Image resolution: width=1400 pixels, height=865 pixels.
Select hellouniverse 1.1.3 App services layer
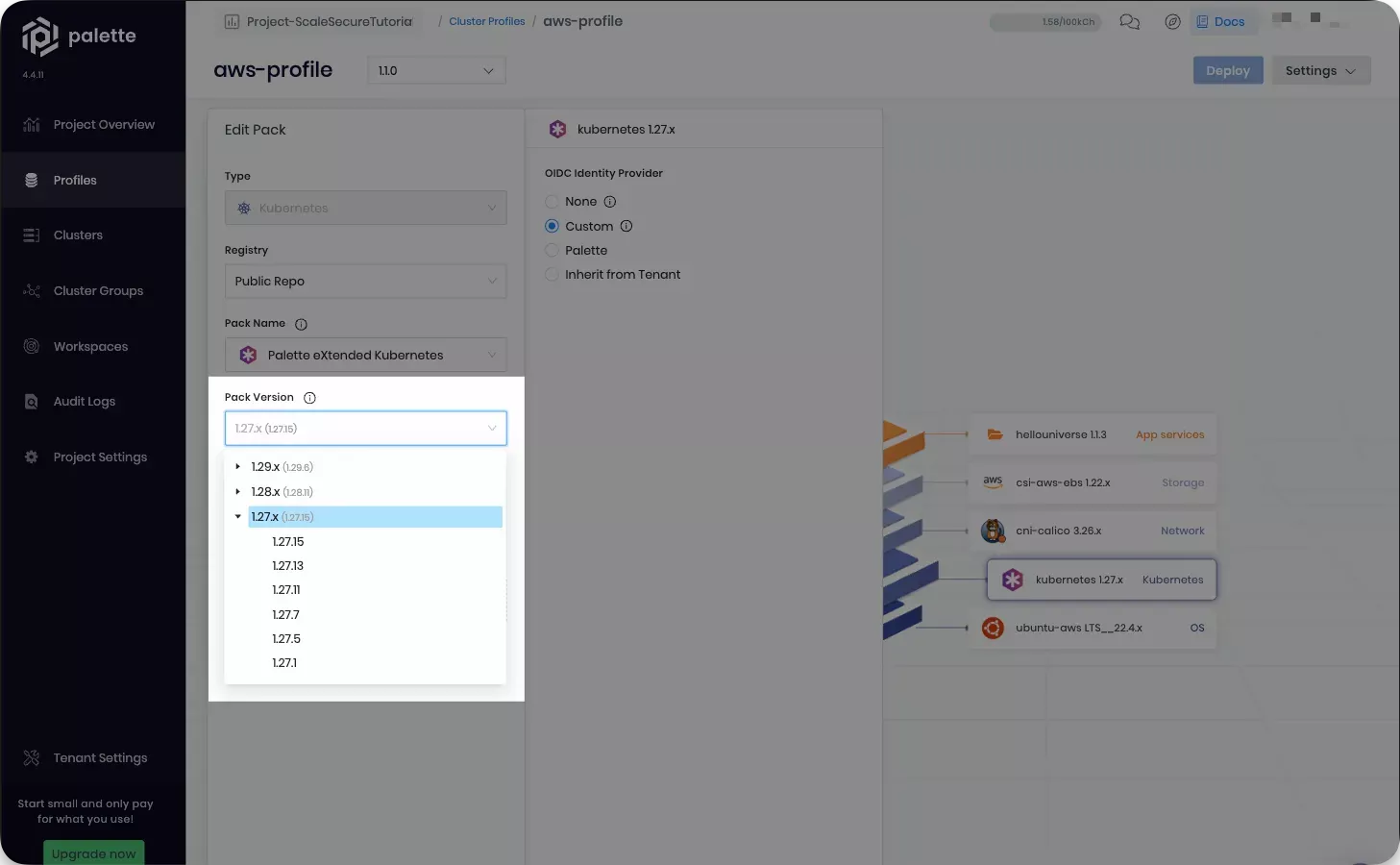[x=1093, y=435]
